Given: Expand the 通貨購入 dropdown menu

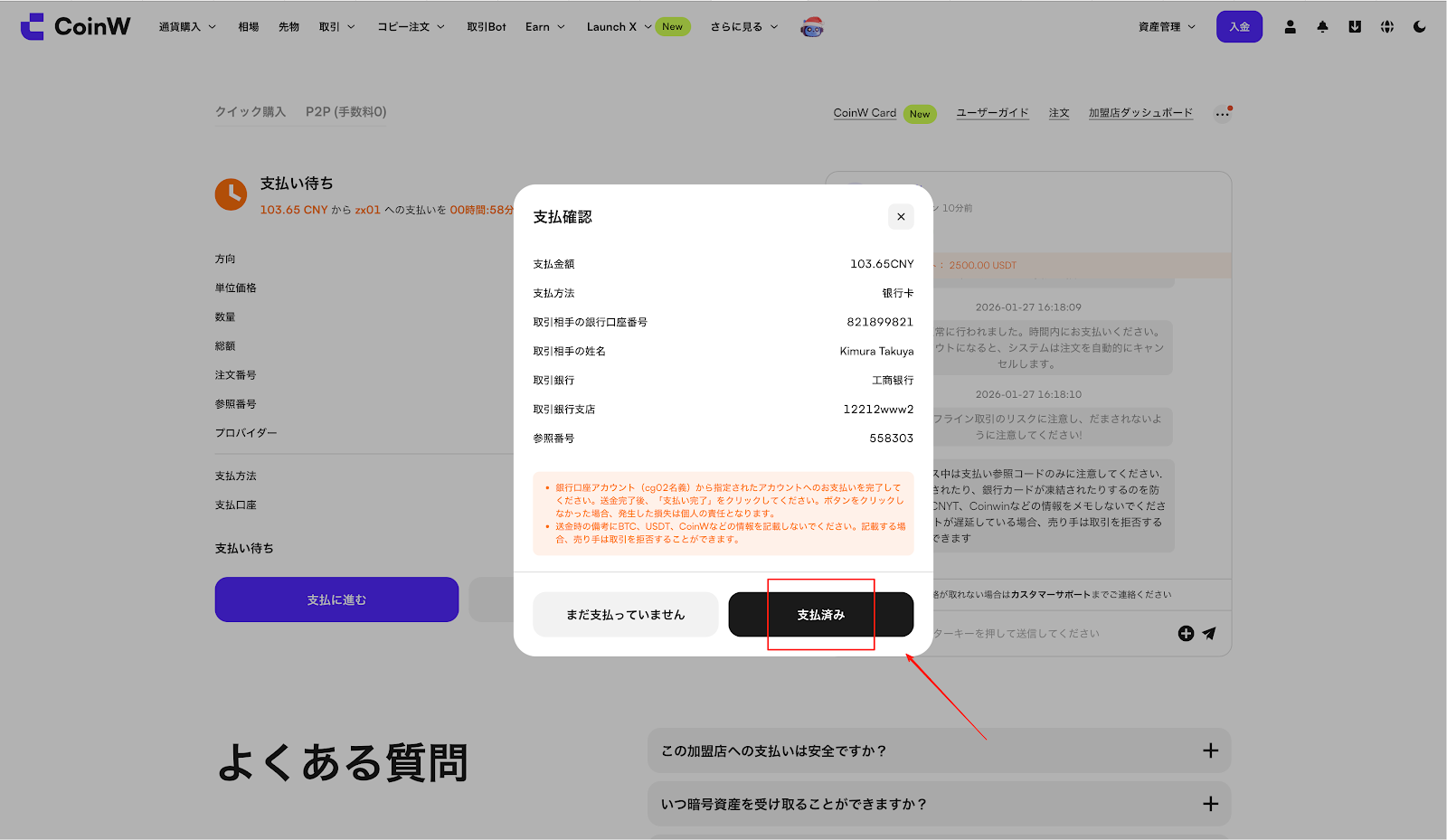Looking at the screenshot, I should click(187, 27).
